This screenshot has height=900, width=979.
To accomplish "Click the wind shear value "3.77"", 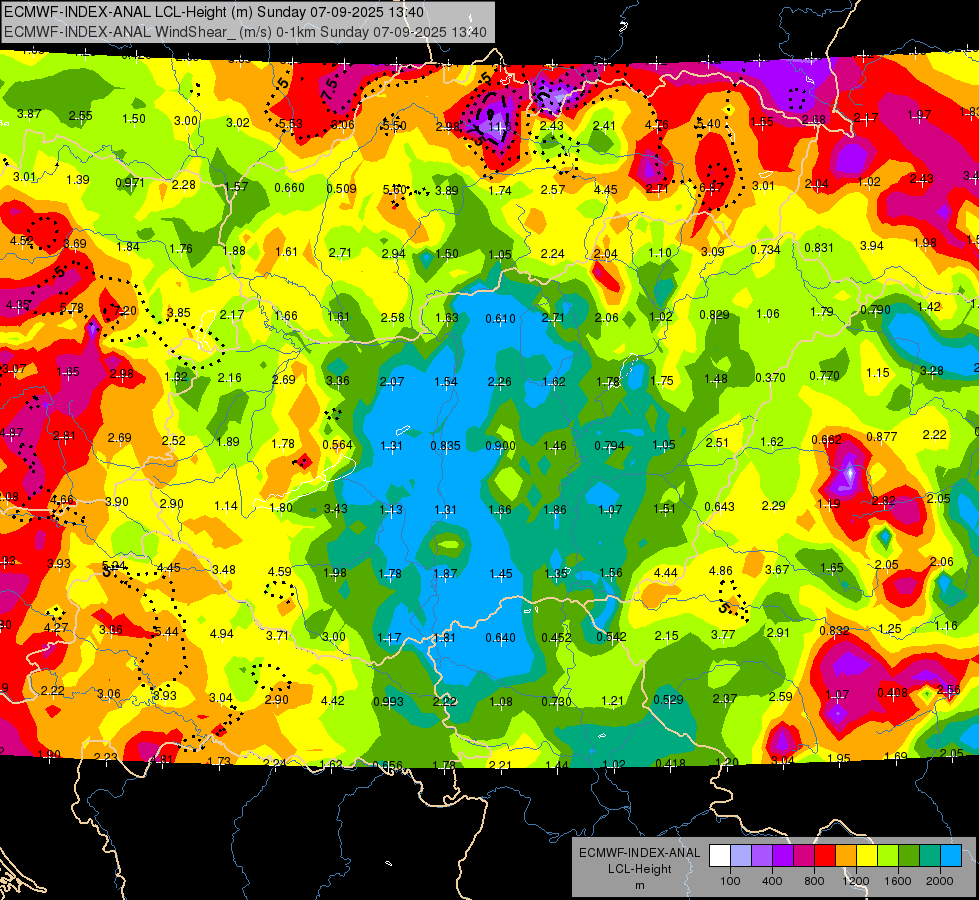I will (x=724, y=635).
